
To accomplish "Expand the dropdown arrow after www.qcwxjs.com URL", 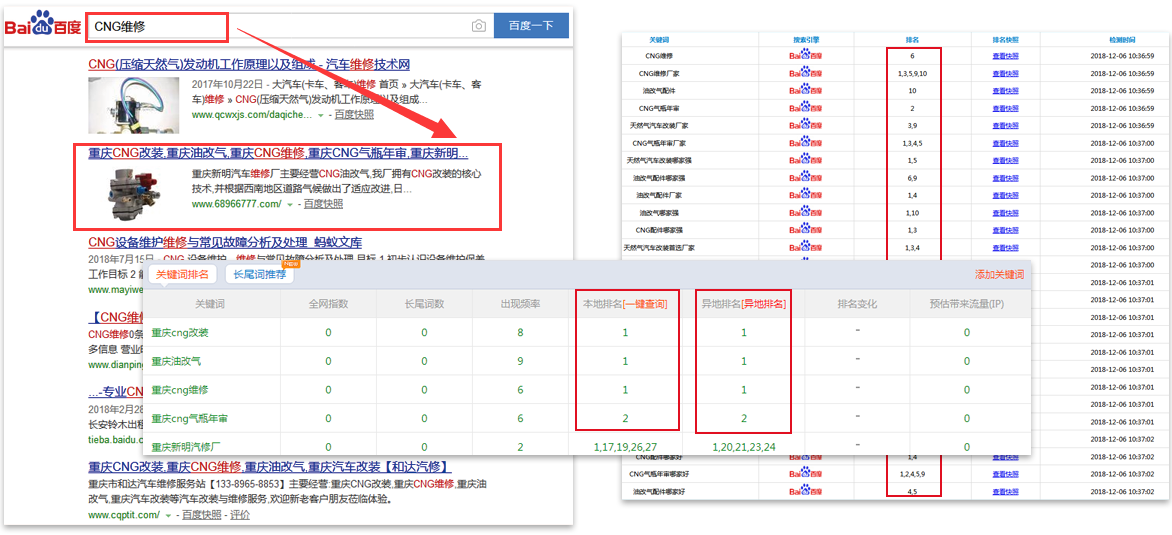I will click(x=321, y=115).
